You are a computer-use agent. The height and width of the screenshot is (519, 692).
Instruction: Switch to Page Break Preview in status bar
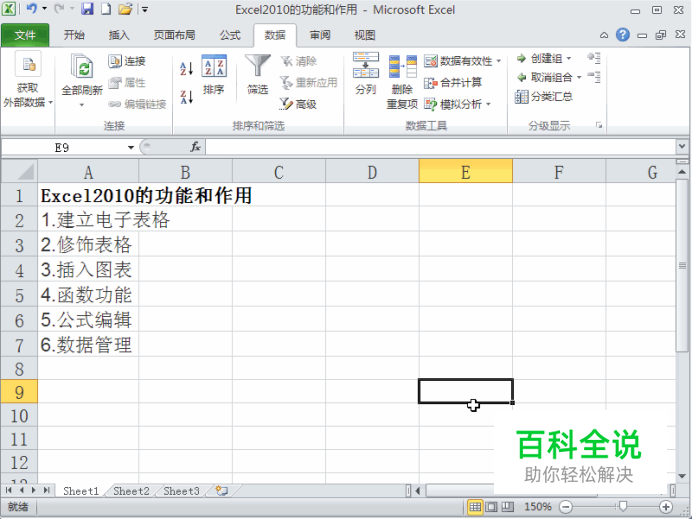pos(508,507)
